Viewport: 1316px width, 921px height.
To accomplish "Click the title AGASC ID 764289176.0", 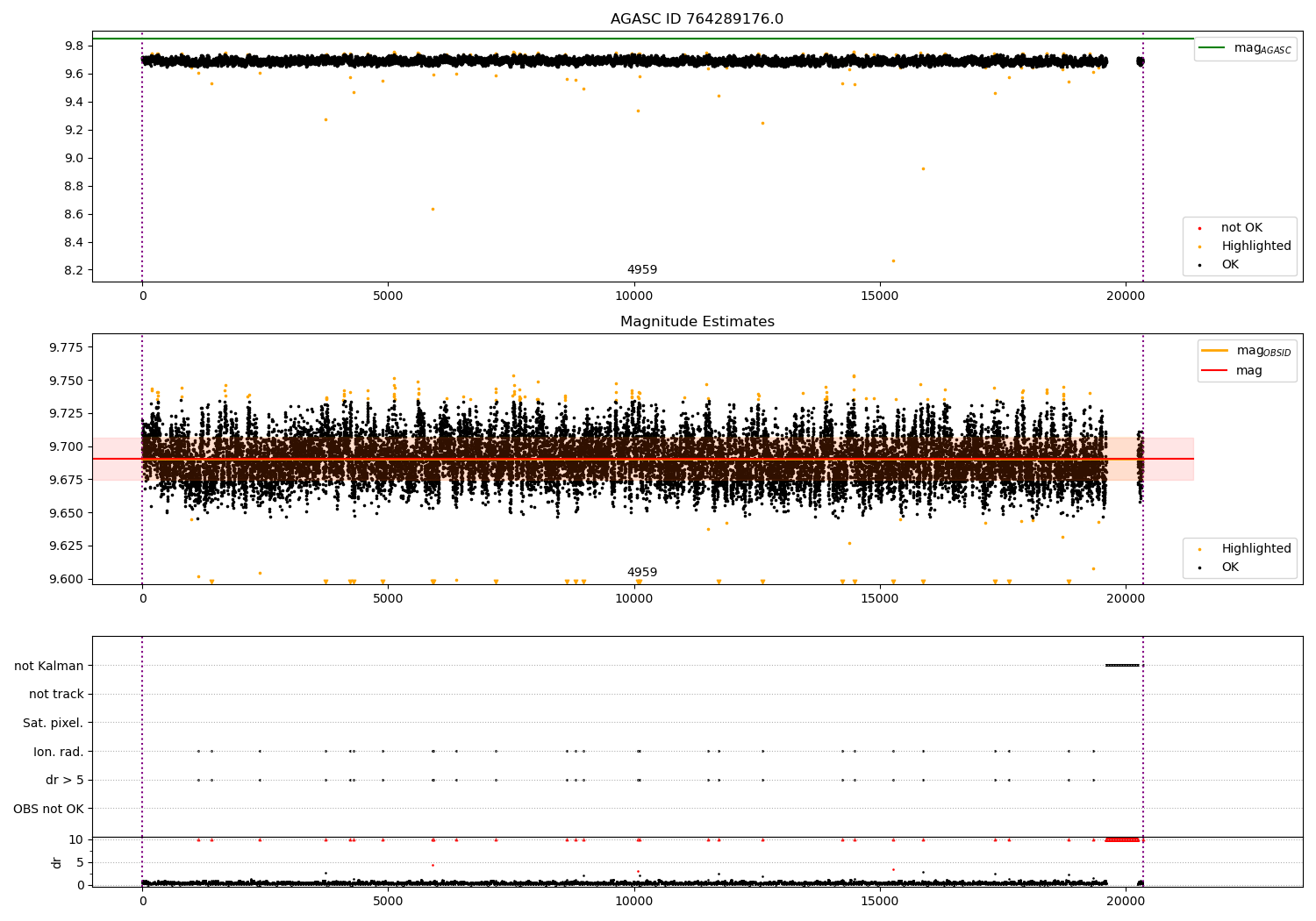I will tap(697, 19).
